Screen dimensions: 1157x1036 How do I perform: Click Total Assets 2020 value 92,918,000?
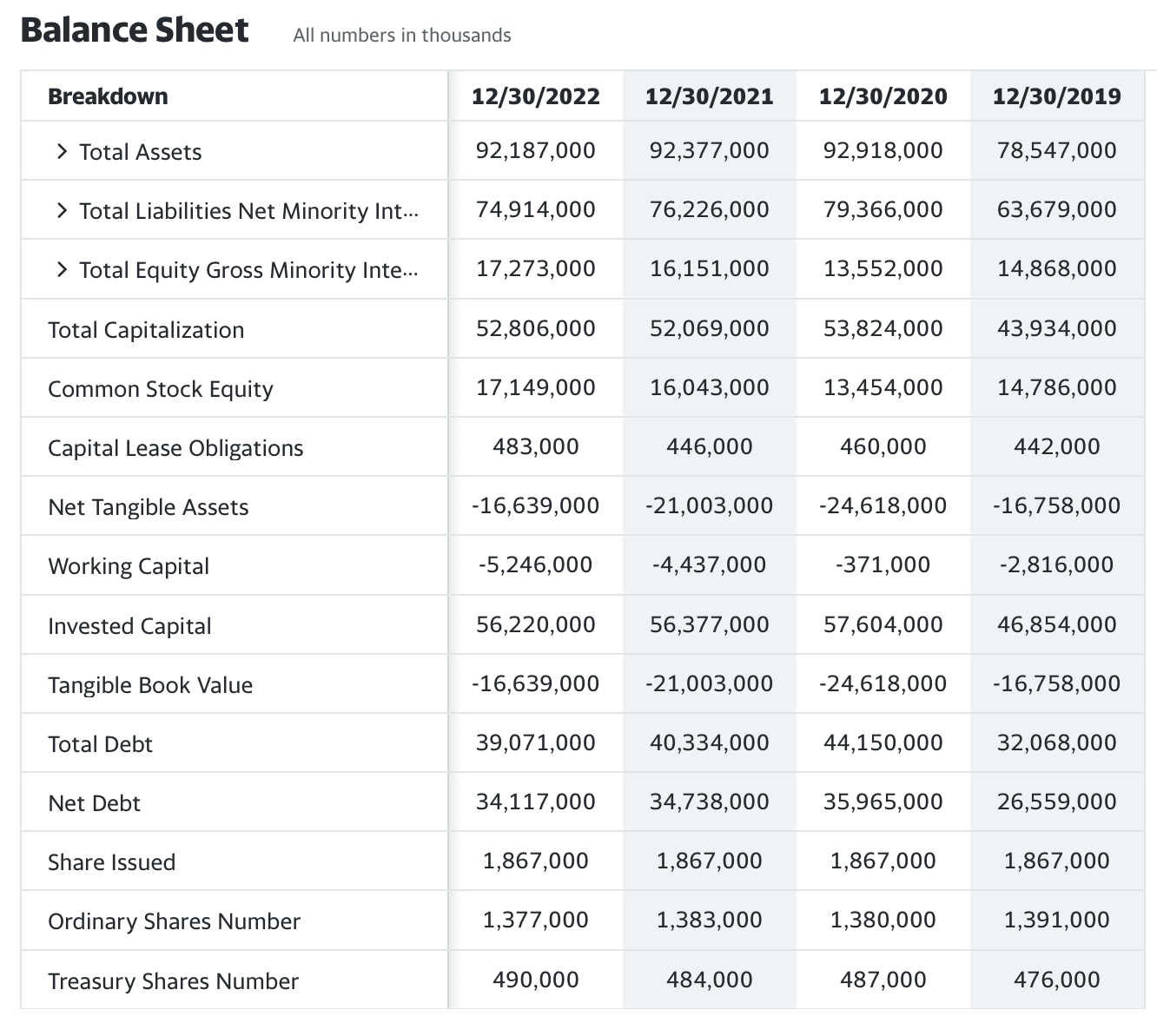pyautogui.click(x=883, y=150)
